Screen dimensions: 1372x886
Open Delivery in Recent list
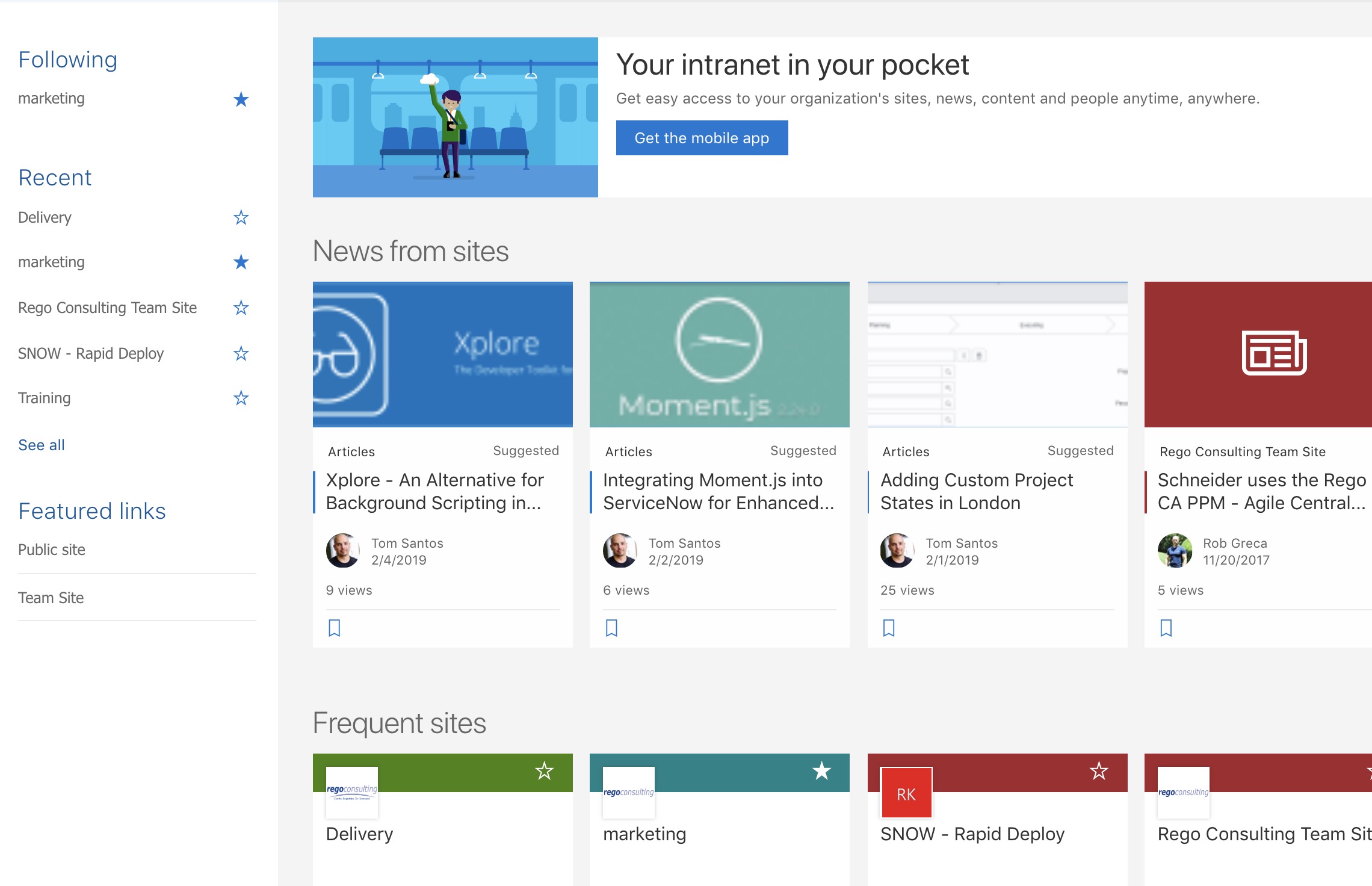click(x=45, y=217)
